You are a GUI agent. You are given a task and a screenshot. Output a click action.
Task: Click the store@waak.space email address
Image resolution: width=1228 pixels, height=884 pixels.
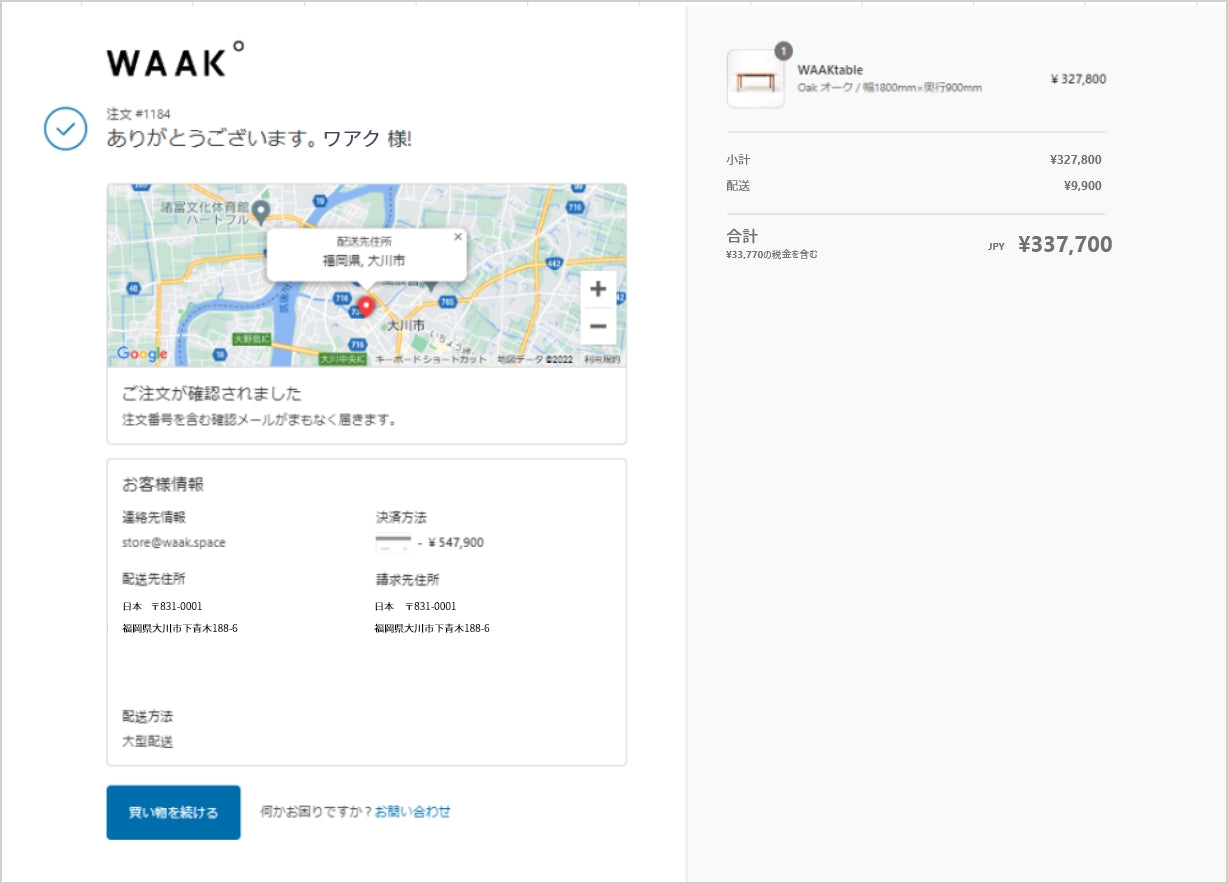coord(173,543)
